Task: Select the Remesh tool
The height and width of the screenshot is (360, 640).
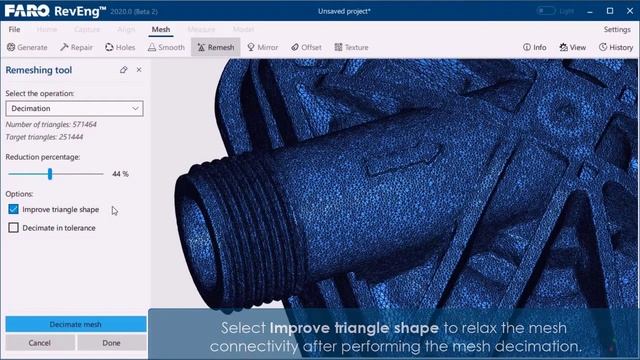Action: 216,47
